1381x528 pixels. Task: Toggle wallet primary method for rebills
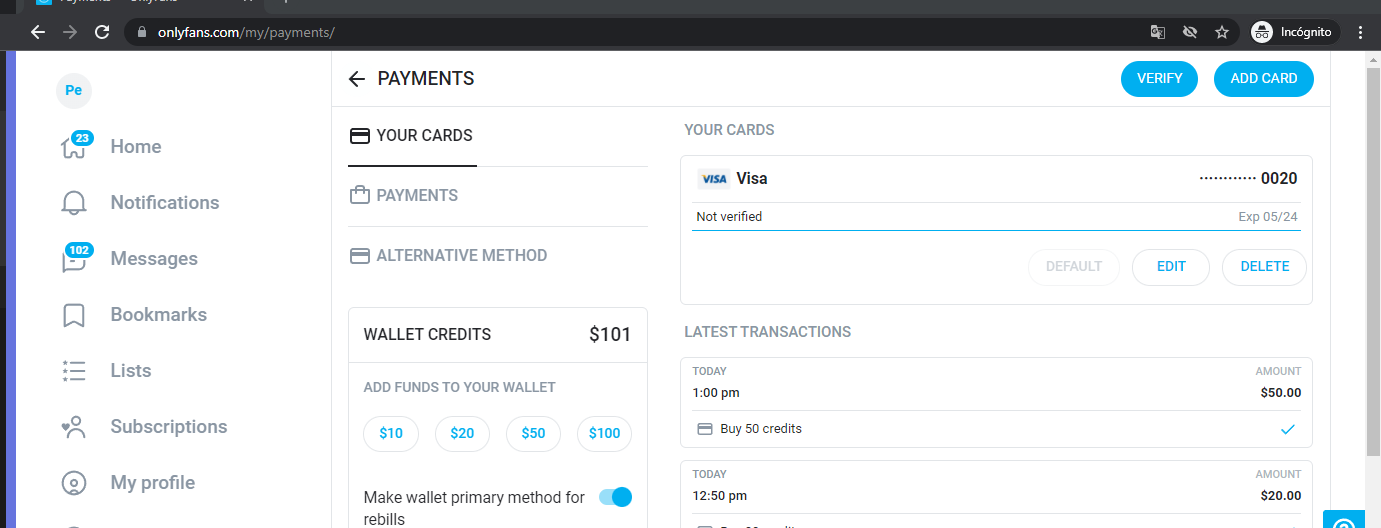tap(615, 497)
